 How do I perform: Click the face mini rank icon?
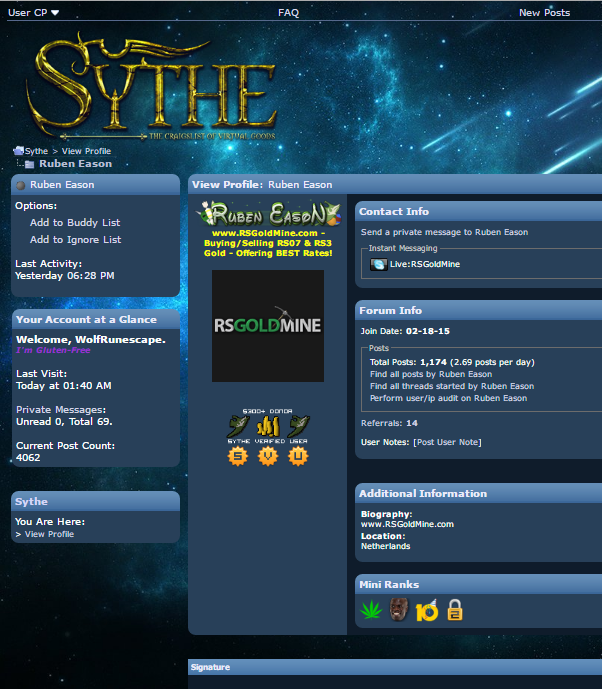[x=399, y=609]
